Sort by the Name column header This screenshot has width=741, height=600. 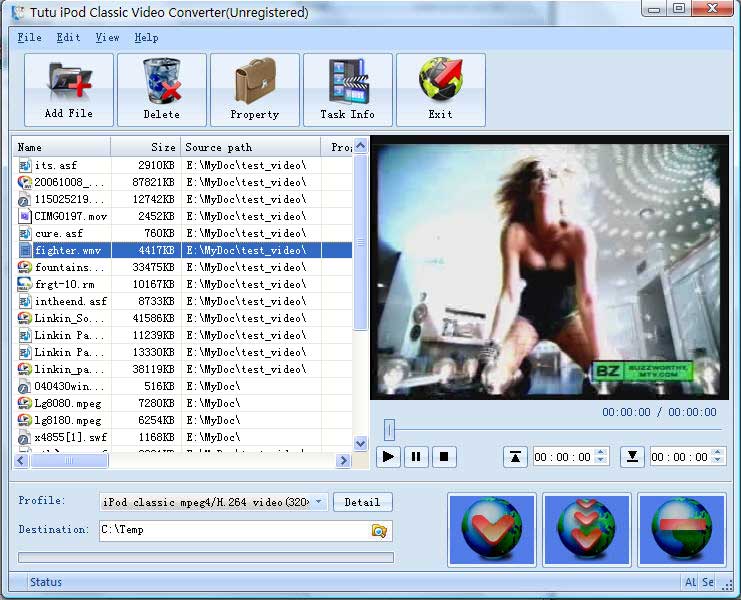pyautogui.click(x=63, y=147)
